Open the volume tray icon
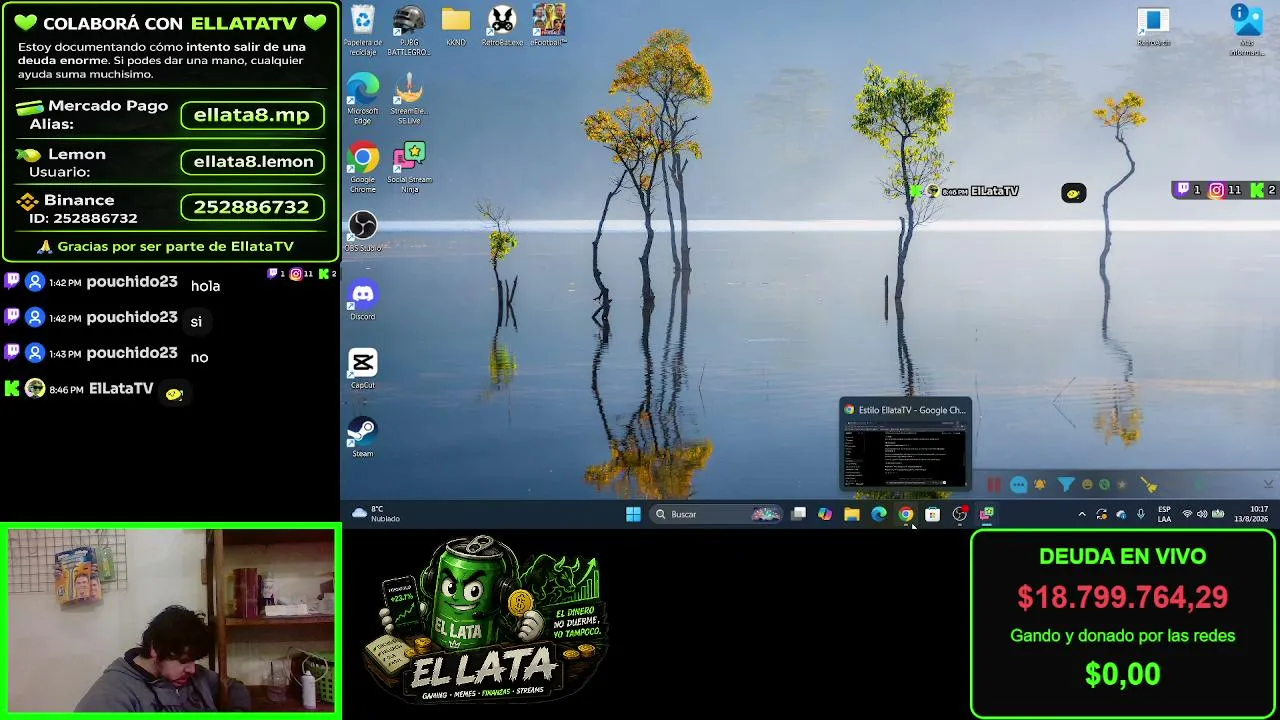This screenshot has width=1280, height=720. [x=1203, y=514]
